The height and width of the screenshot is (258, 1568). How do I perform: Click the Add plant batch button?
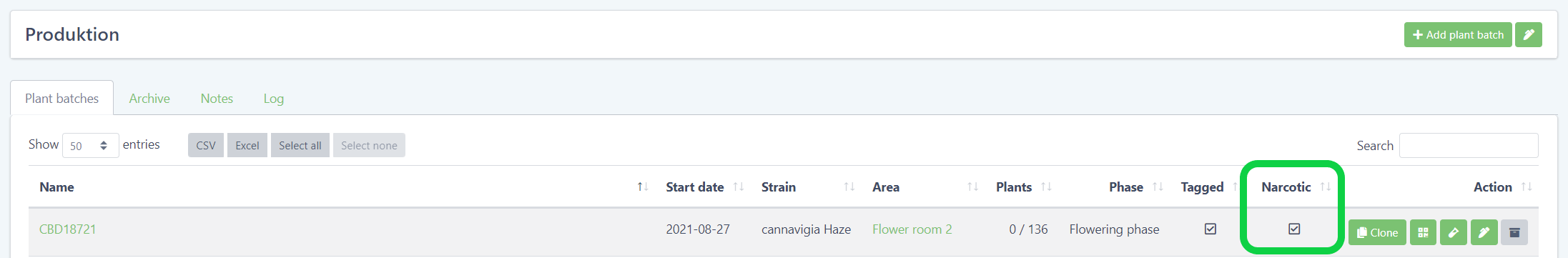(1458, 34)
